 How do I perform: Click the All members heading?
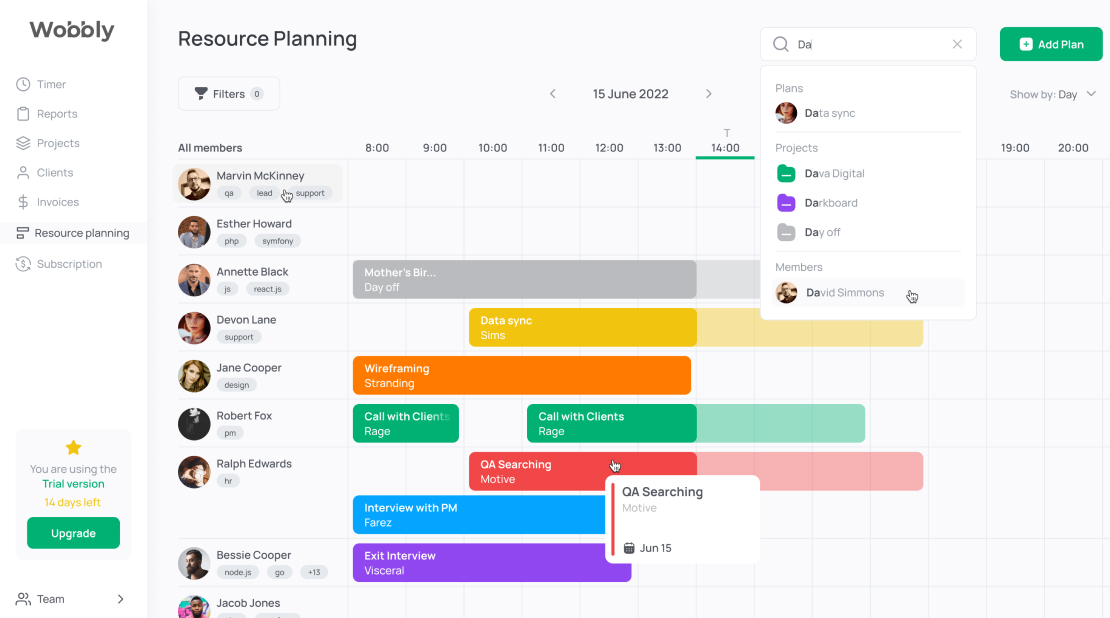(210, 148)
